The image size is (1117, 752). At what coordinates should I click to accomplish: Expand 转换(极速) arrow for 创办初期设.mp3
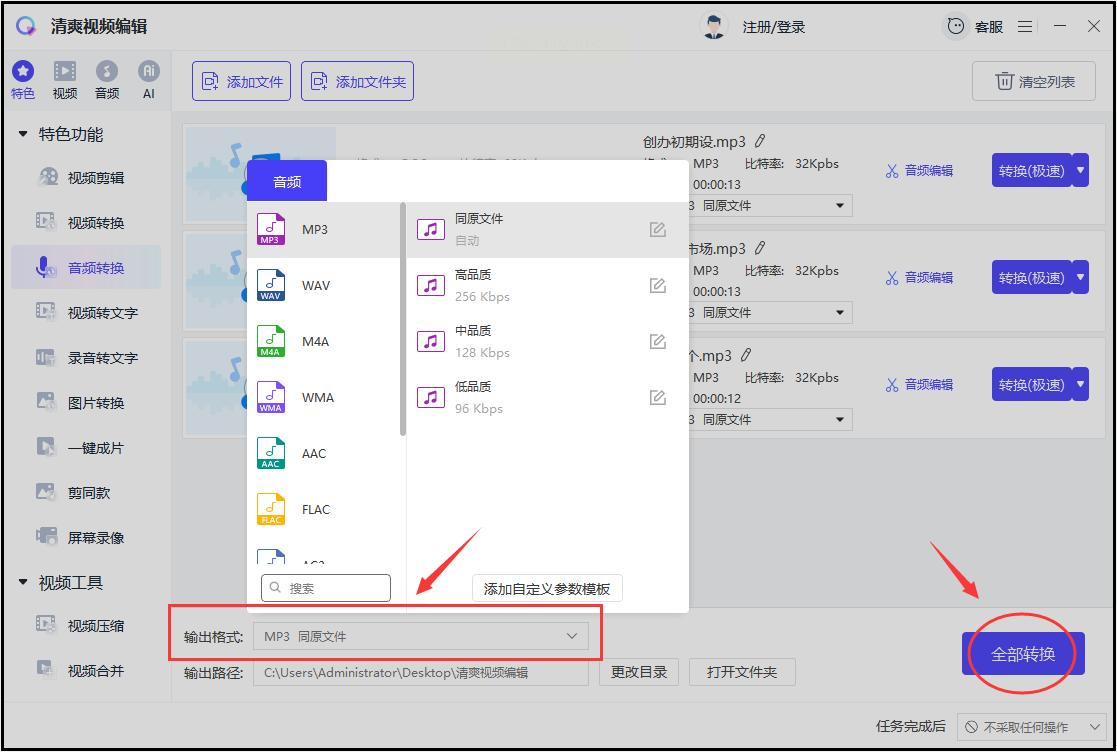(x=1081, y=171)
